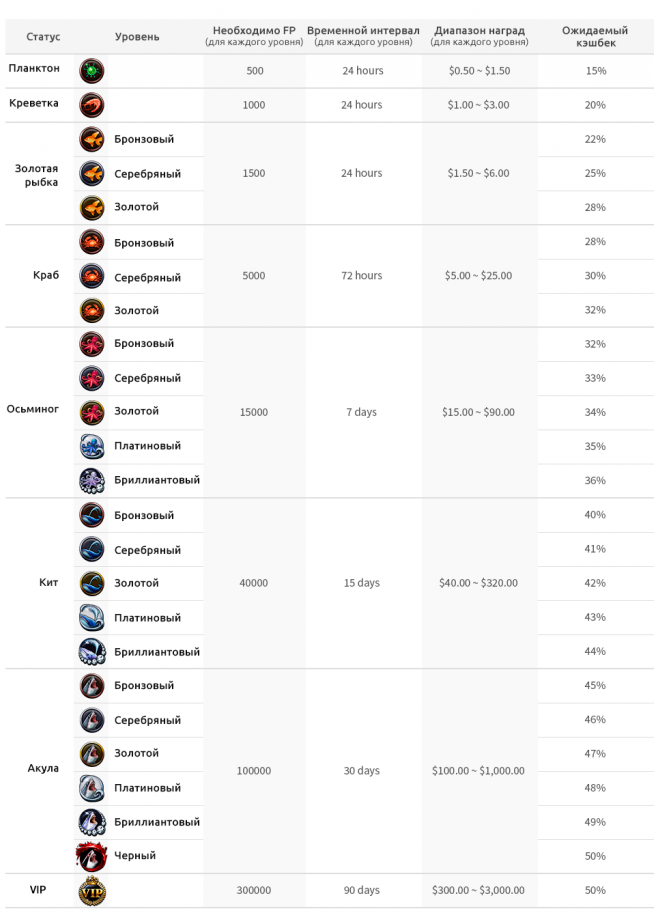The height and width of the screenshot is (924, 654).
Task: Click the Акула Платиновый shark icon
Action: click(x=92, y=788)
